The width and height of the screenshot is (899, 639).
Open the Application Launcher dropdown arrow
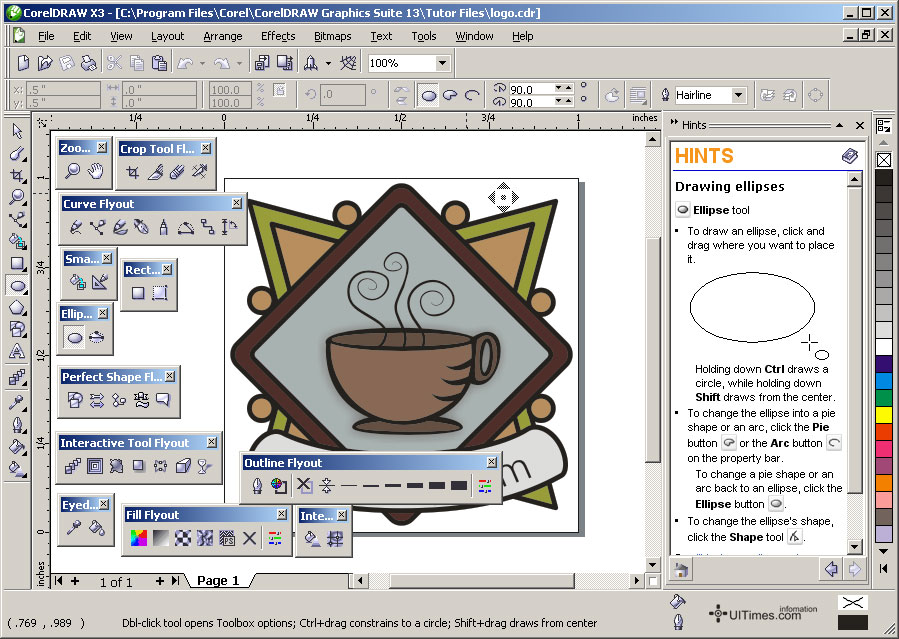[x=329, y=63]
